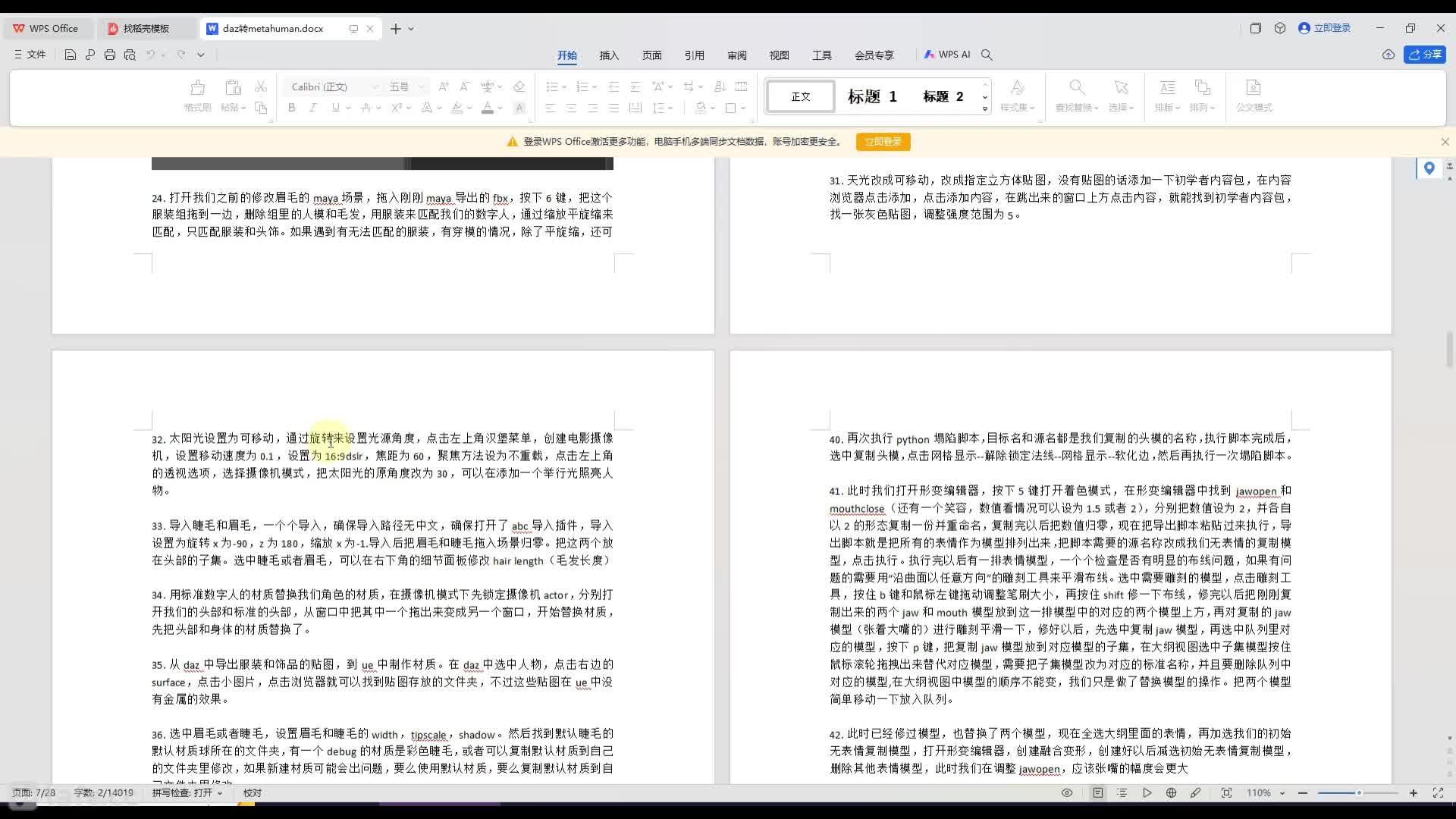Viewport: 1456px width, 819px height.
Task: Open 文件 menu
Action: tap(30, 55)
